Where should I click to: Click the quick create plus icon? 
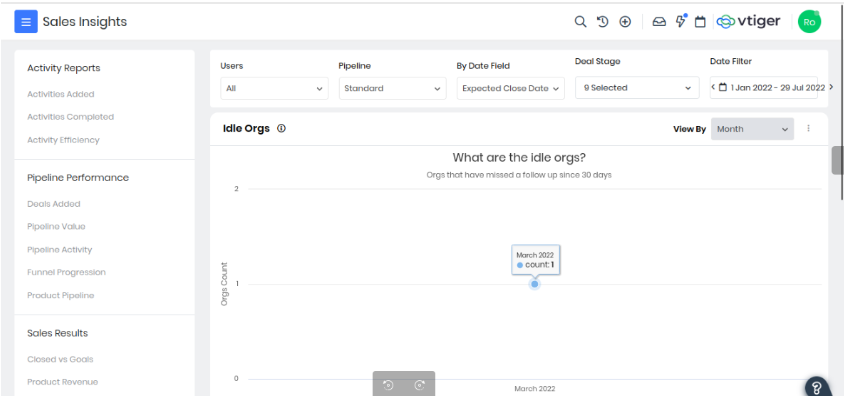(x=625, y=22)
